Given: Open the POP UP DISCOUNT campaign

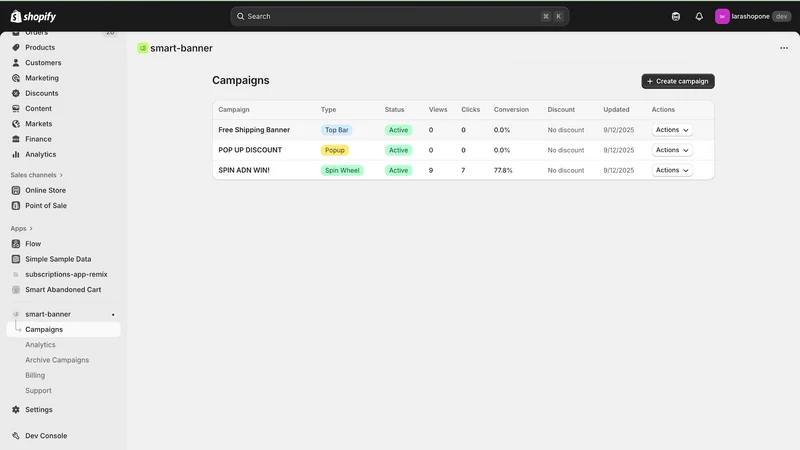Looking at the screenshot, I should tap(250, 150).
